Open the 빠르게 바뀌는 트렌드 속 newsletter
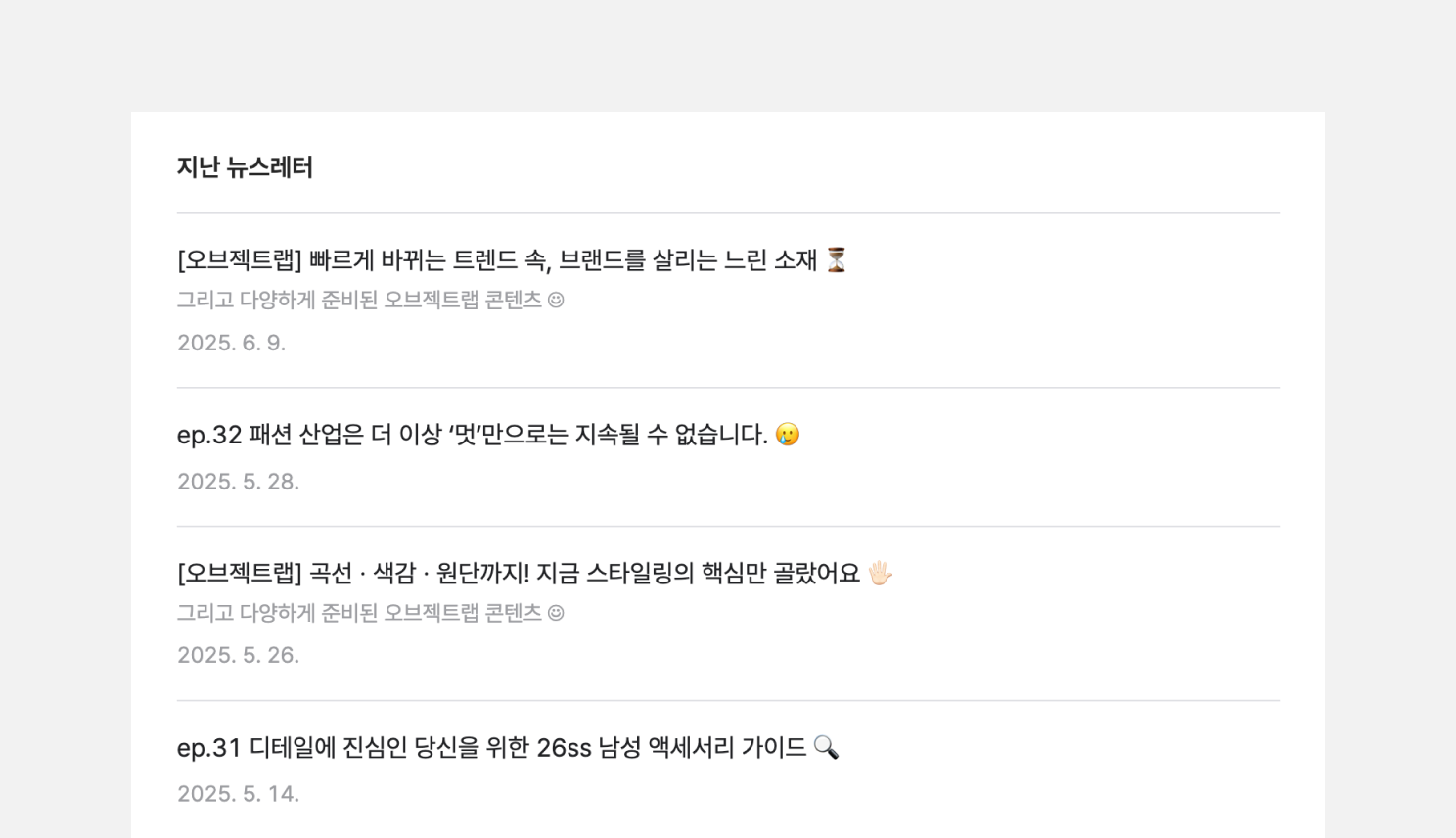The image size is (1456, 838). (512, 260)
